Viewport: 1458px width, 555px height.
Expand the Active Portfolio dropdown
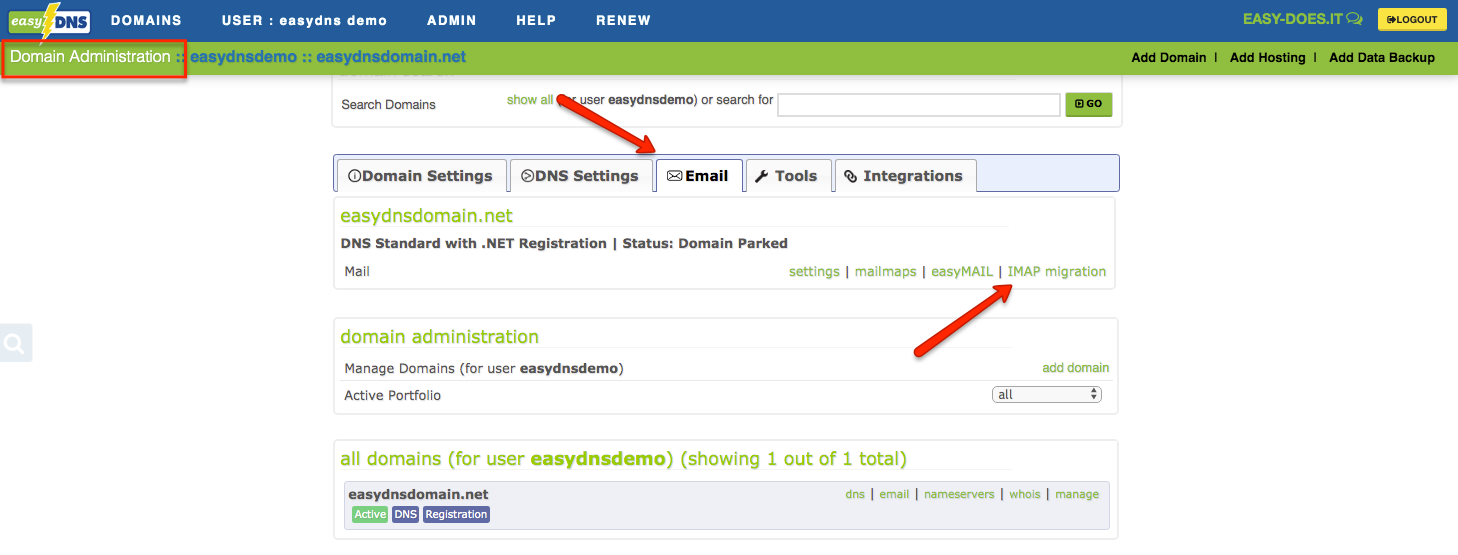point(1047,395)
